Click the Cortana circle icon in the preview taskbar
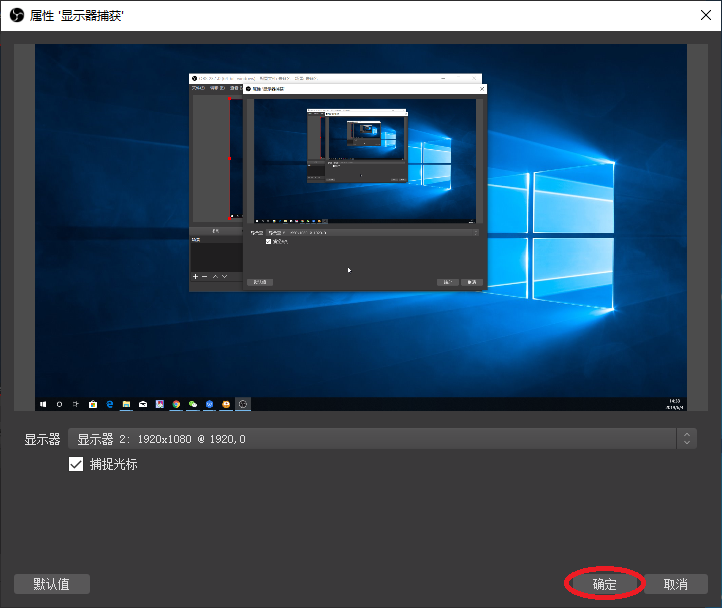This screenshot has width=722, height=608. (x=59, y=404)
